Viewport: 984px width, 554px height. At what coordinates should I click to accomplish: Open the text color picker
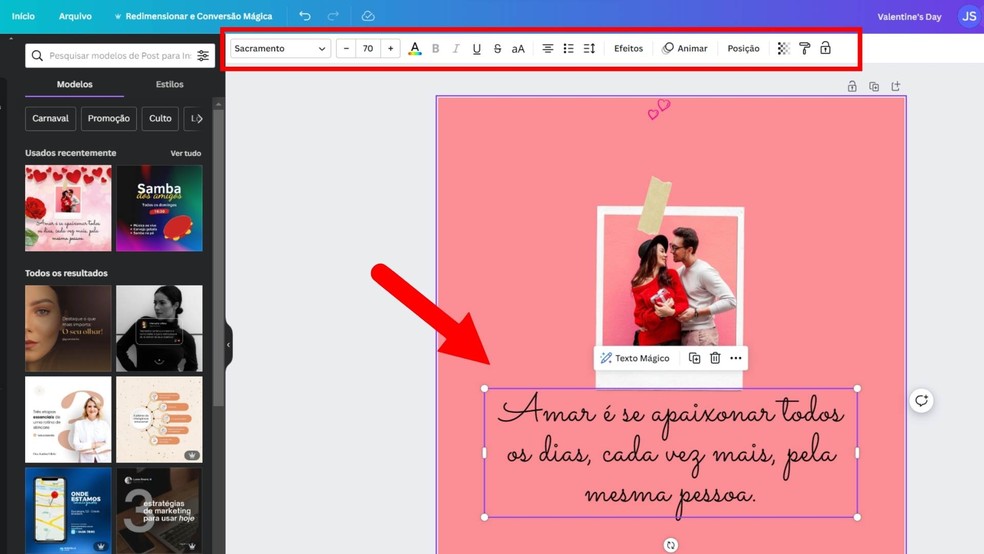(415, 48)
